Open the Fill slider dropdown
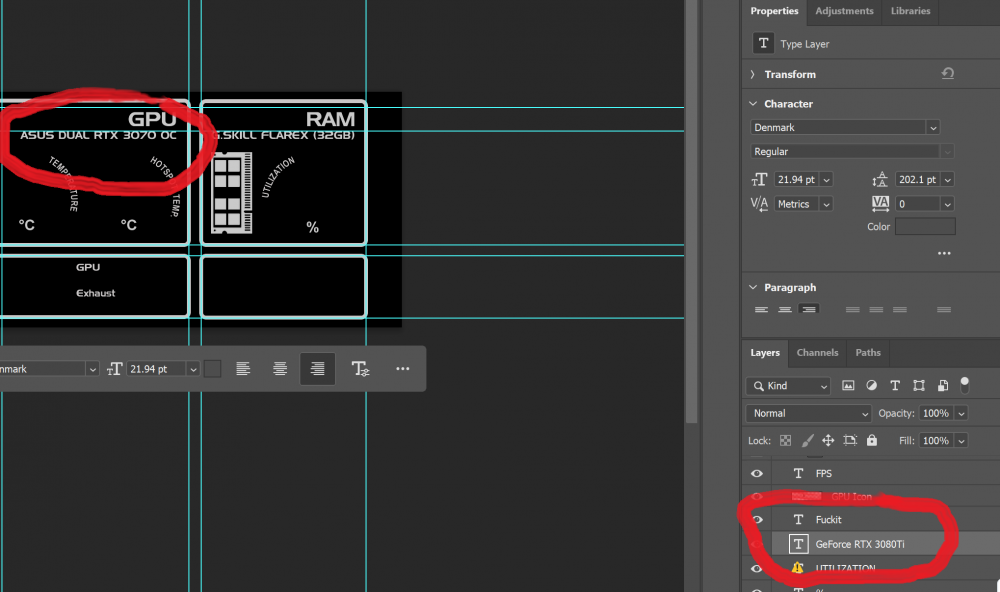This screenshot has height=592, width=1000. tap(961, 441)
